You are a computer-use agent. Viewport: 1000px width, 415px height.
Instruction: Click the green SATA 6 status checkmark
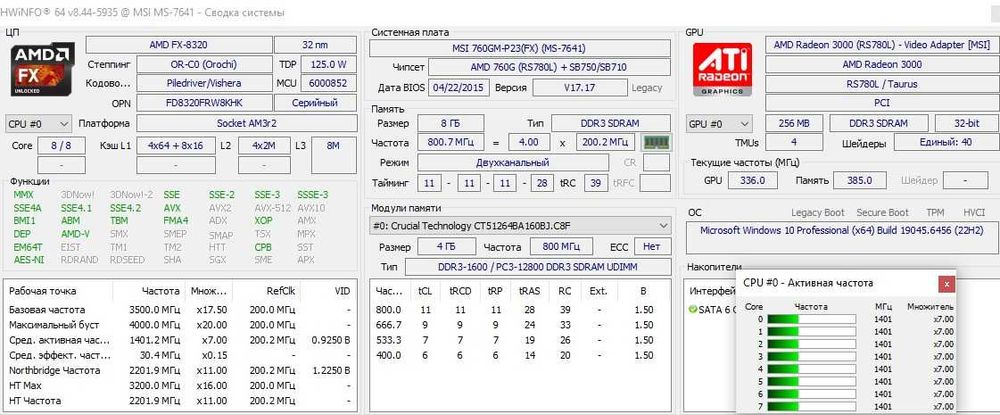click(693, 310)
